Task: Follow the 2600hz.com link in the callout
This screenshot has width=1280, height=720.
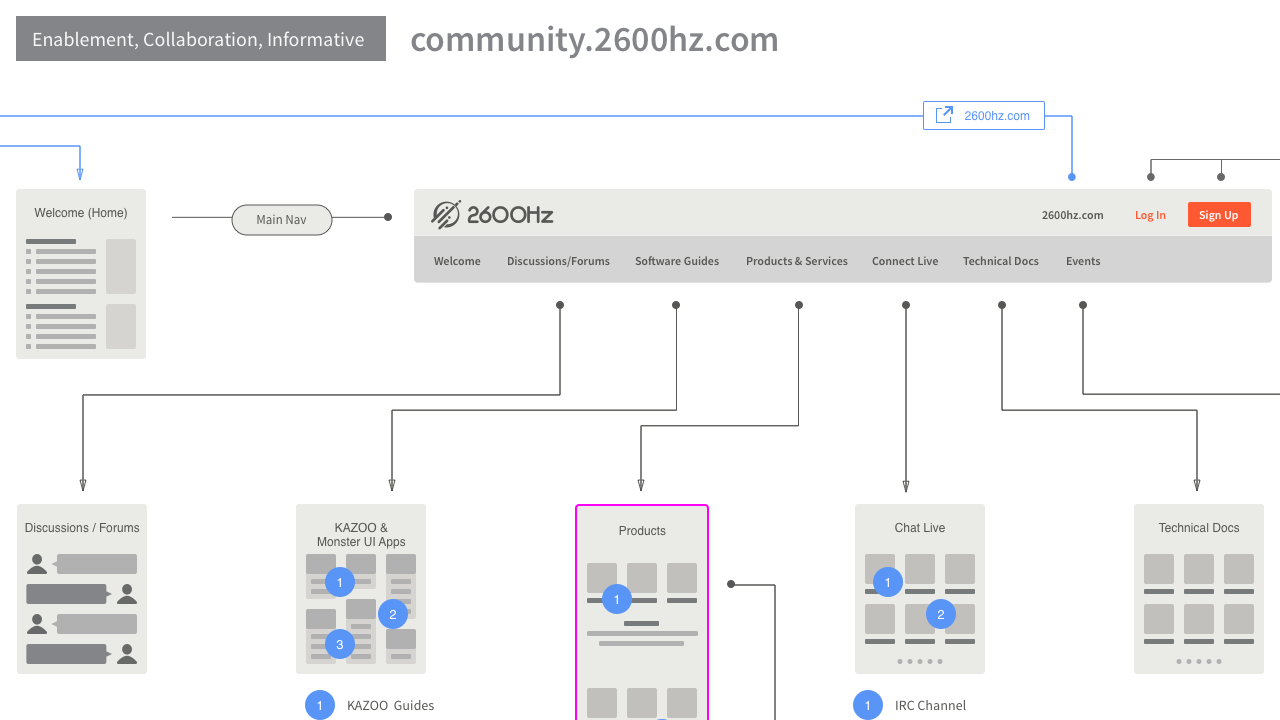Action: tap(996, 115)
